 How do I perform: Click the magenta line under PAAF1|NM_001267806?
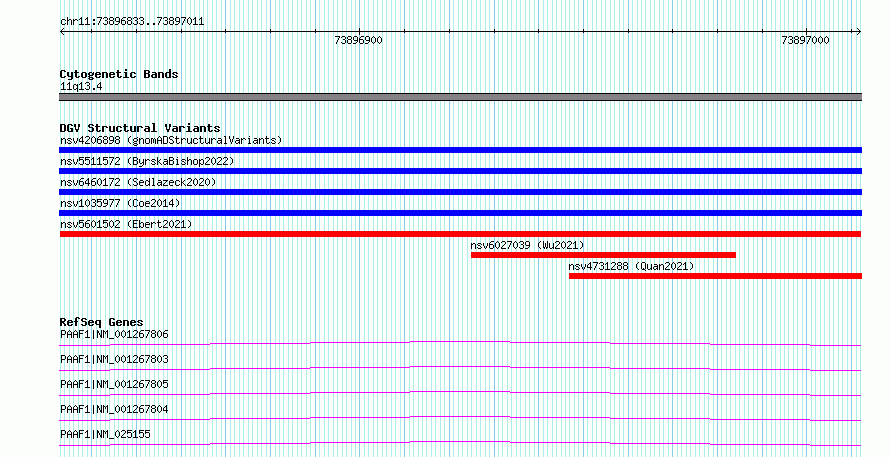pos(460,343)
